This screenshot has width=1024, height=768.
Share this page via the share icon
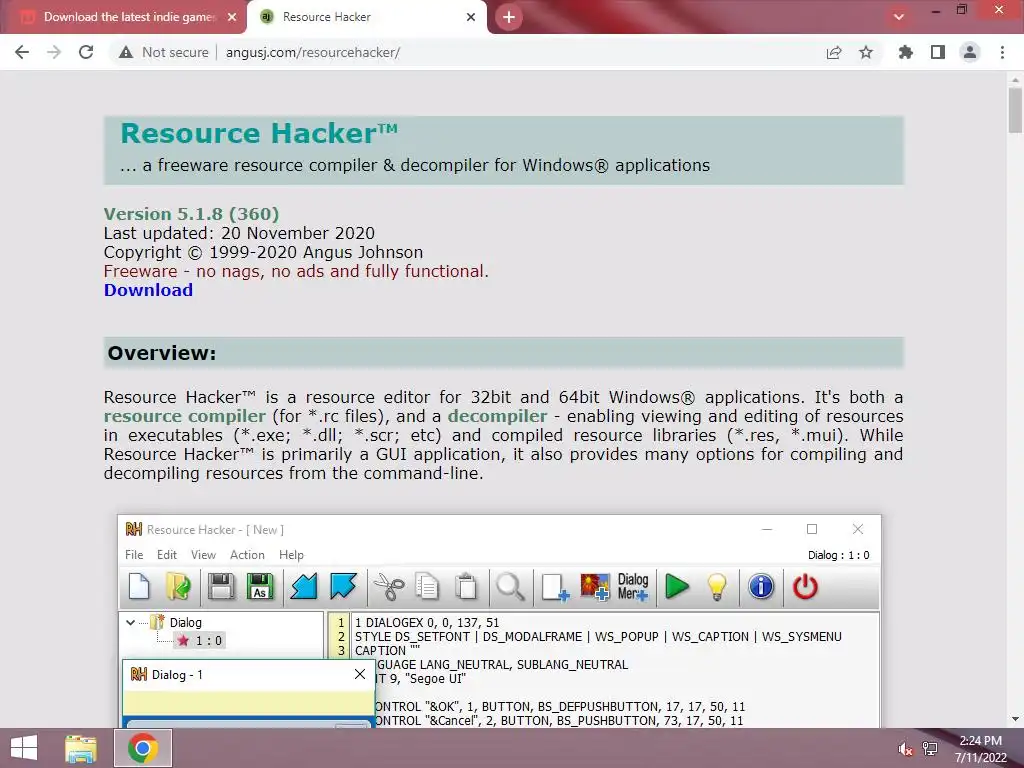click(834, 52)
